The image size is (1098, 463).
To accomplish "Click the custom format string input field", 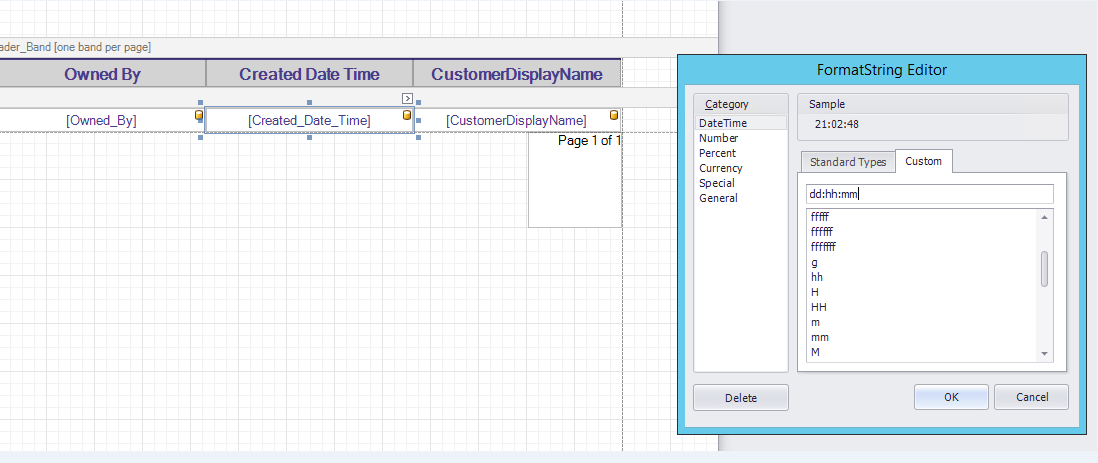I will coord(929,194).
